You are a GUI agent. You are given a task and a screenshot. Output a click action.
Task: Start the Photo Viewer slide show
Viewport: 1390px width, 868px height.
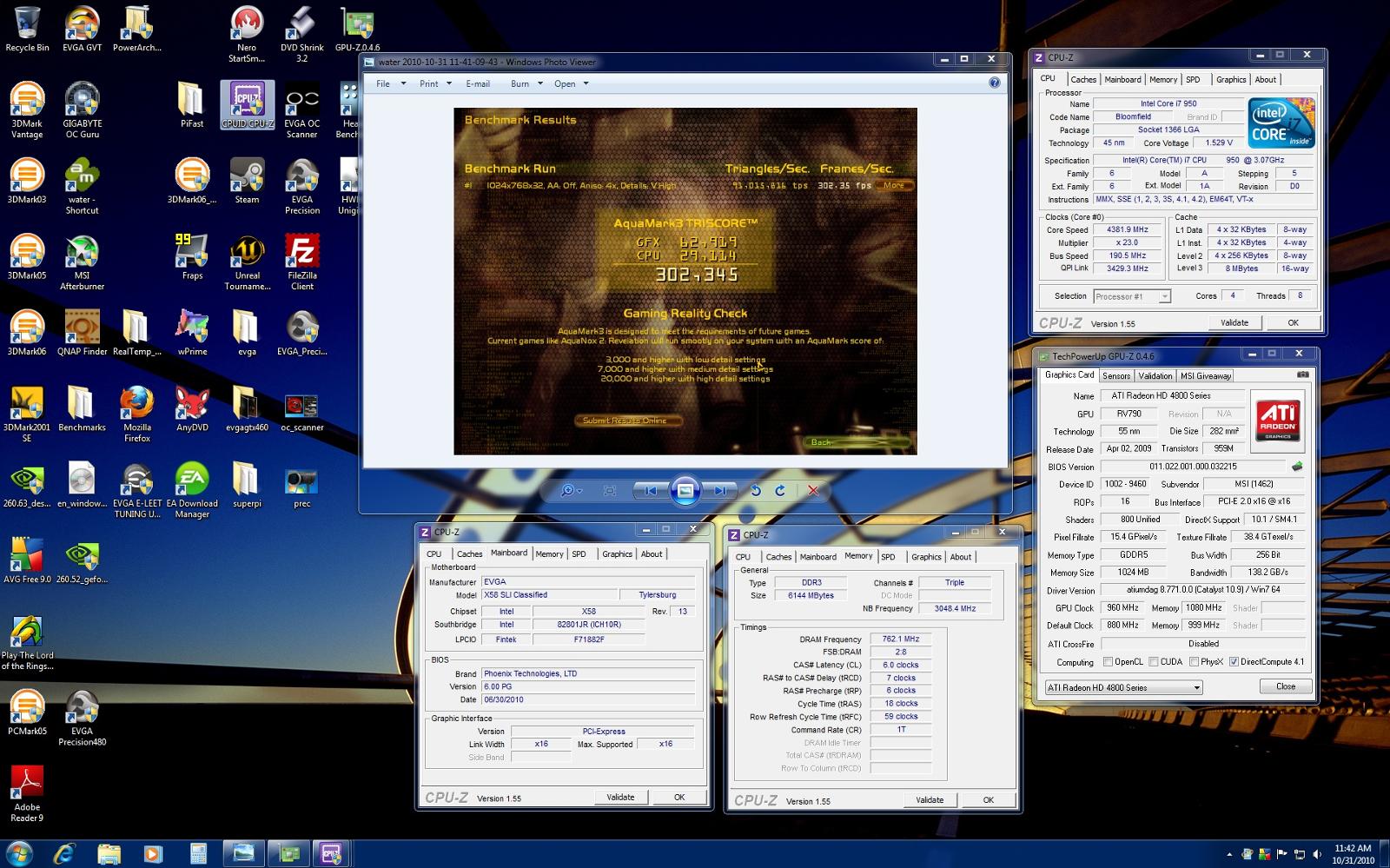(x=685, y=491)
